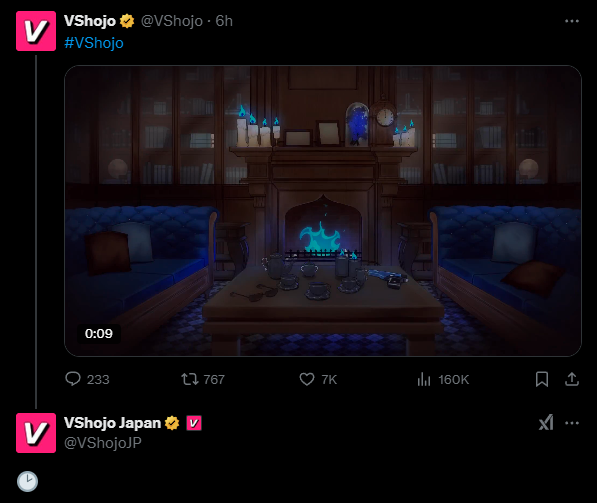The image size is (597, 503).
Task: Open more options menu on VShojo Japan post
Action: click(x=572, y=423)
